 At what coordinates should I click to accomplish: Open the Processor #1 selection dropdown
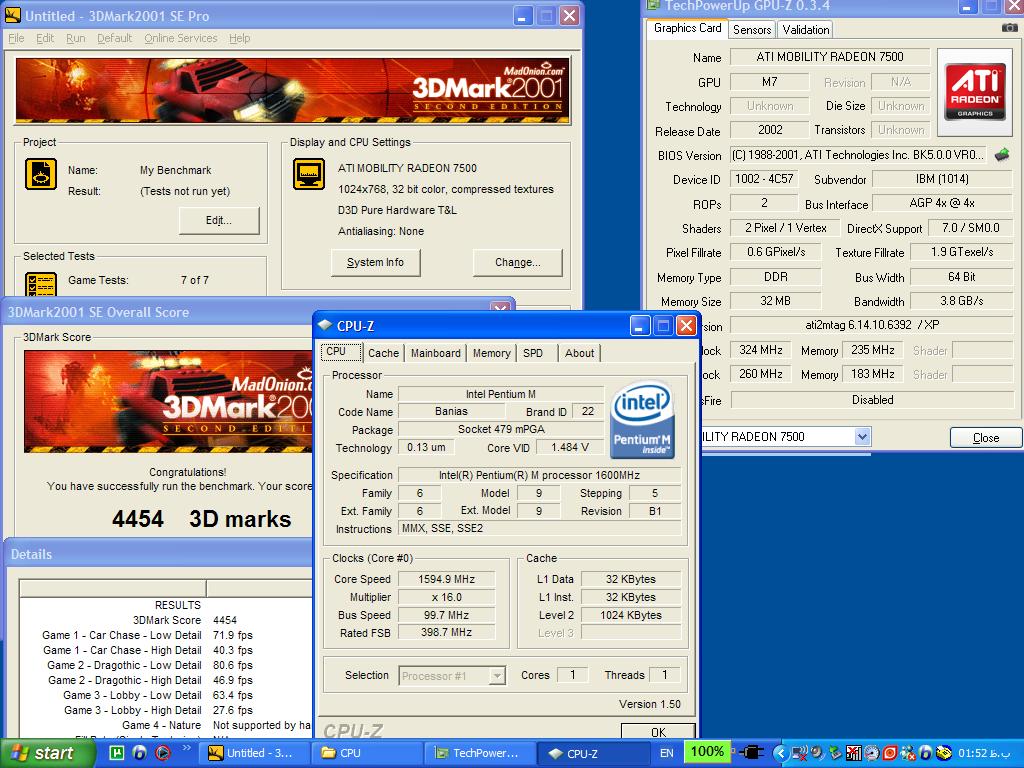497,675
